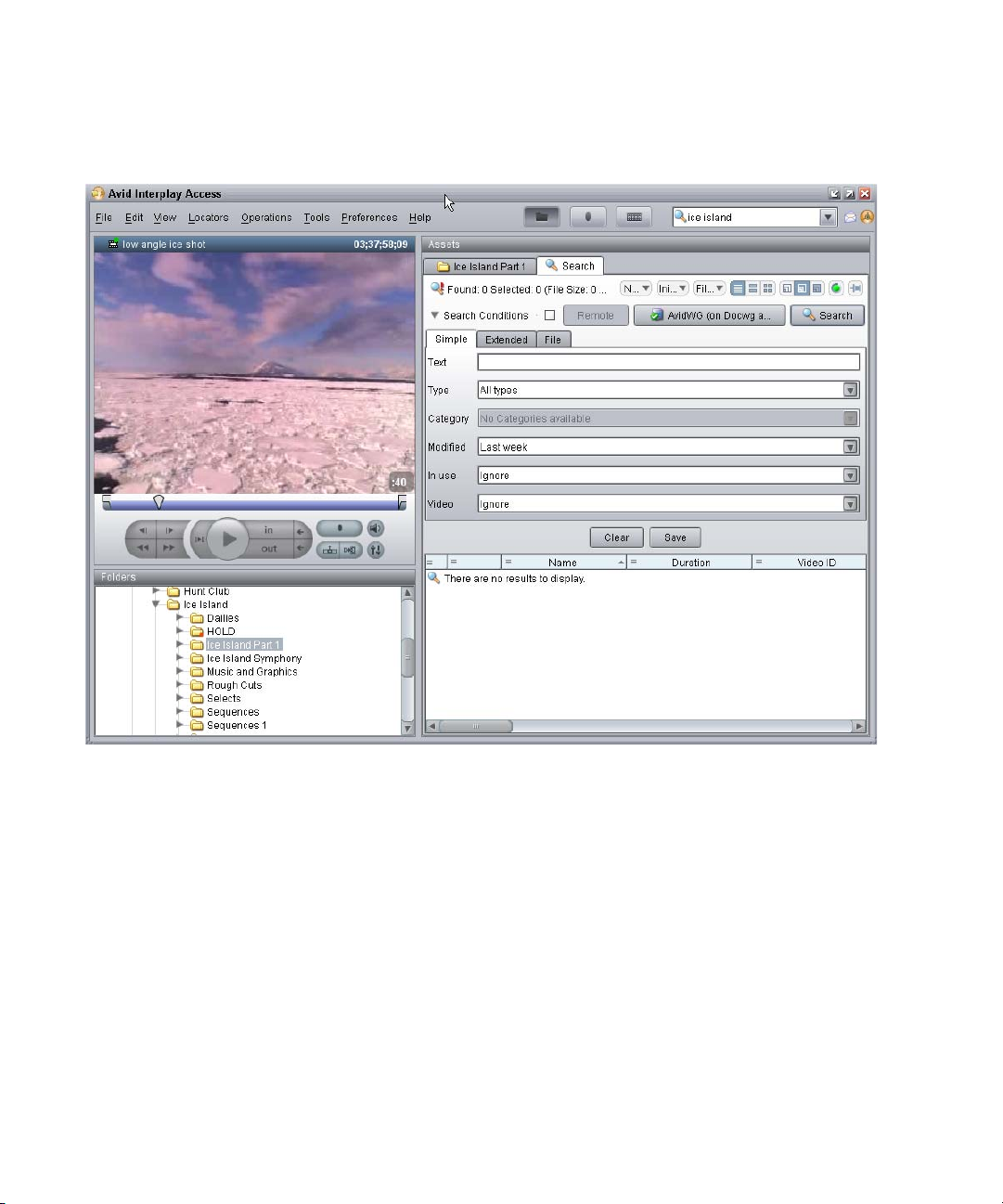Click the locator marker button in player
Screen dimensions: 1003x1204
(339, 528)
